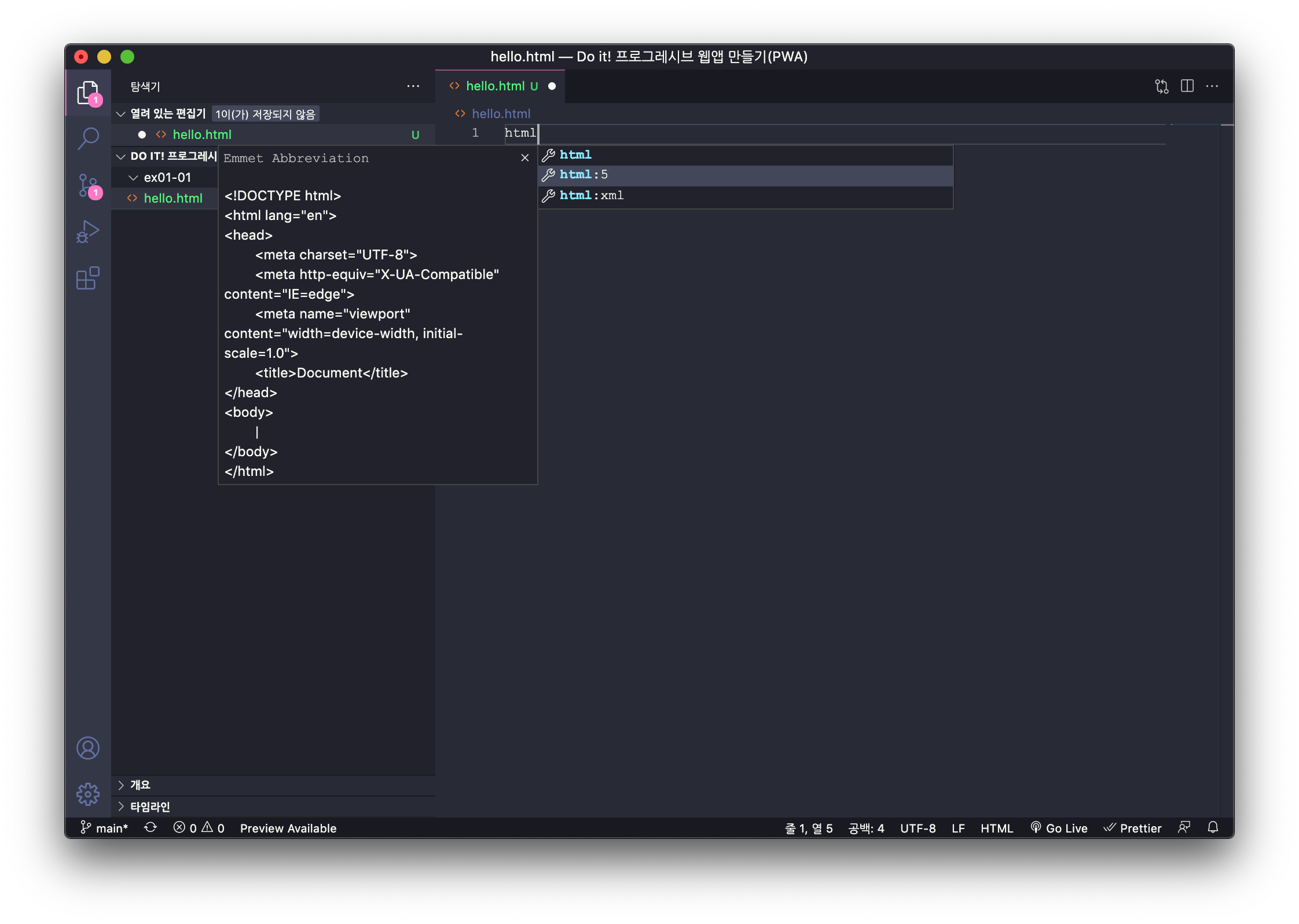The height and width of the screenshot is (924, 1299).
Task: Click the open changes compare icon
Action: point(1161,86)
